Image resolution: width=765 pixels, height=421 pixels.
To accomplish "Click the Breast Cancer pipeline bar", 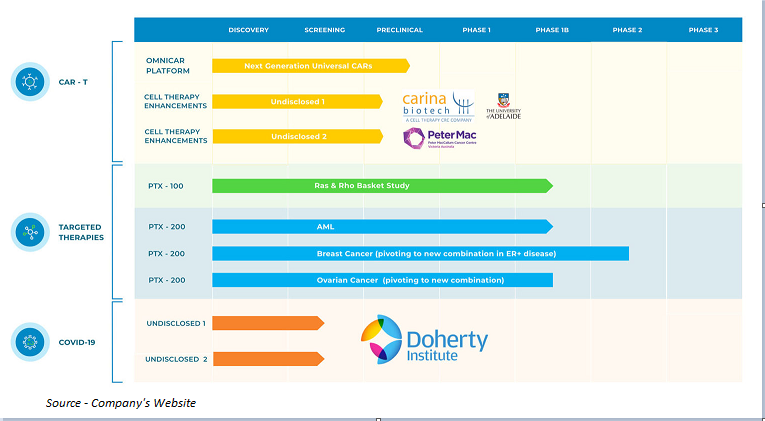I will [420, 253].
